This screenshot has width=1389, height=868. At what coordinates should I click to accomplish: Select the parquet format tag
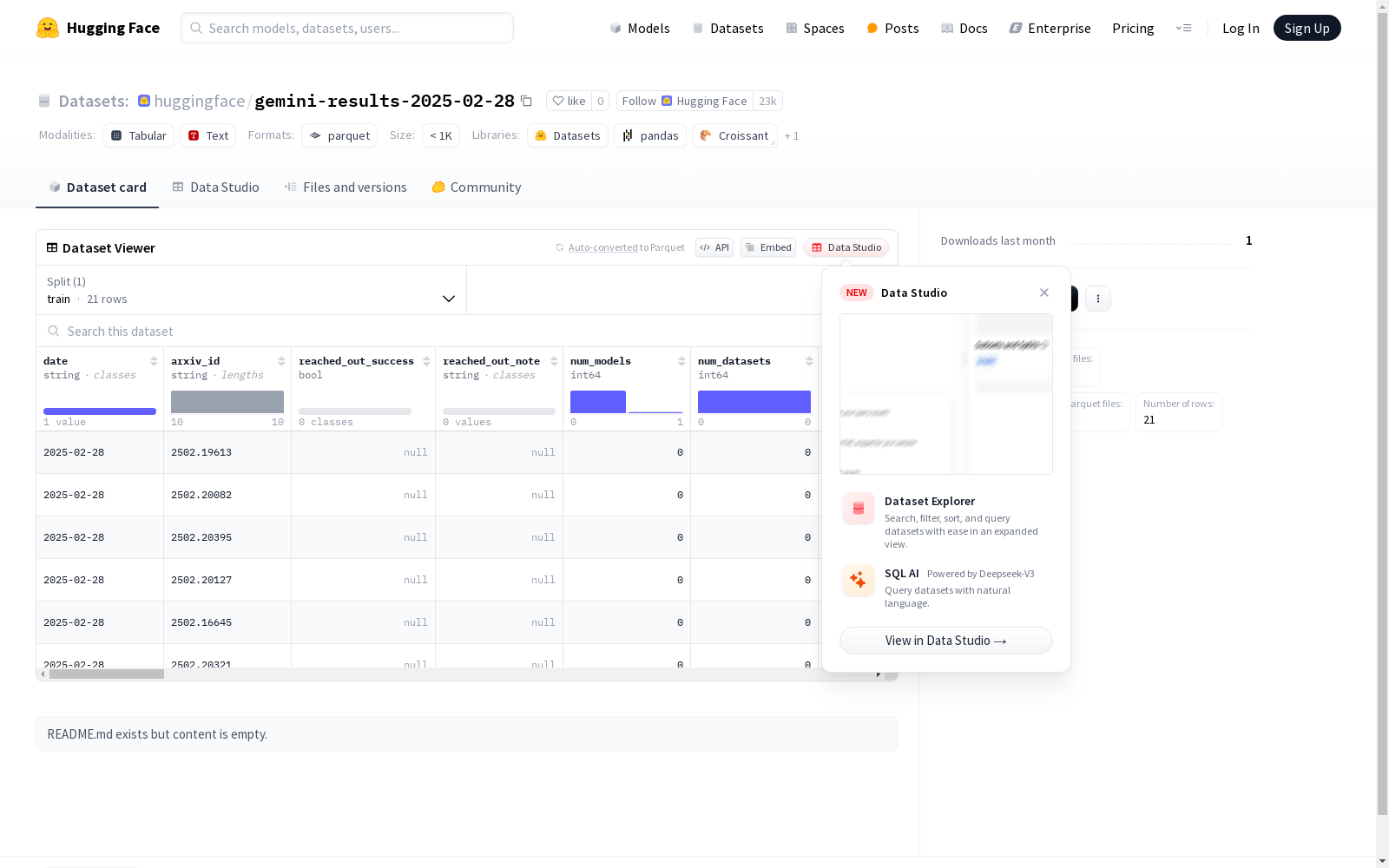(339, 135)
